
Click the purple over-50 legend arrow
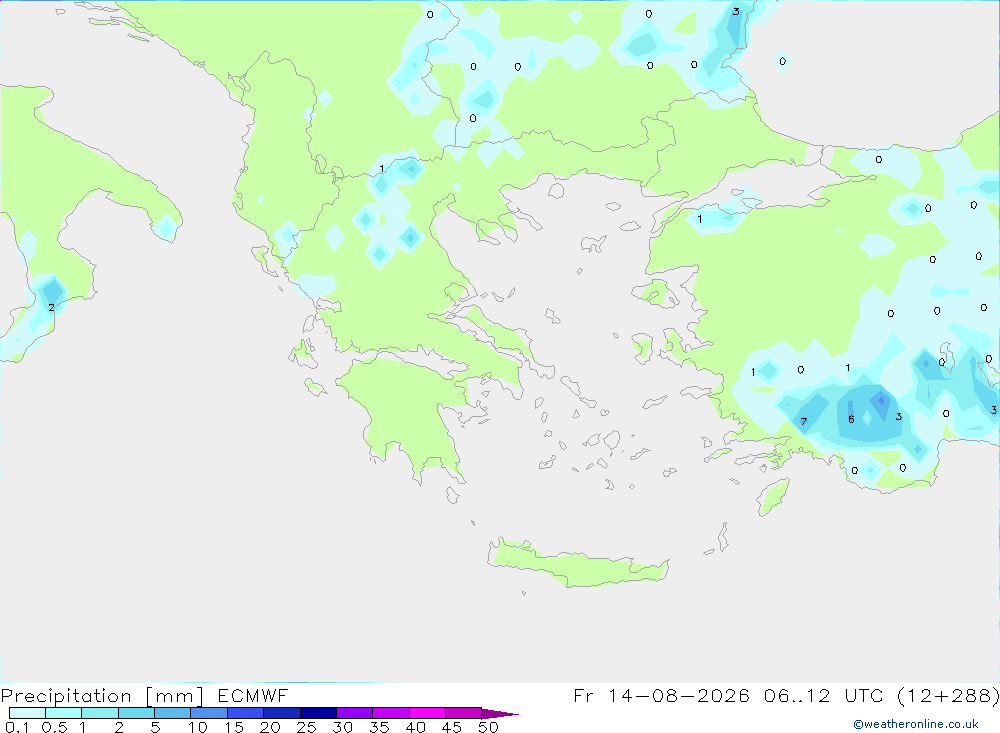coord(499,713)
